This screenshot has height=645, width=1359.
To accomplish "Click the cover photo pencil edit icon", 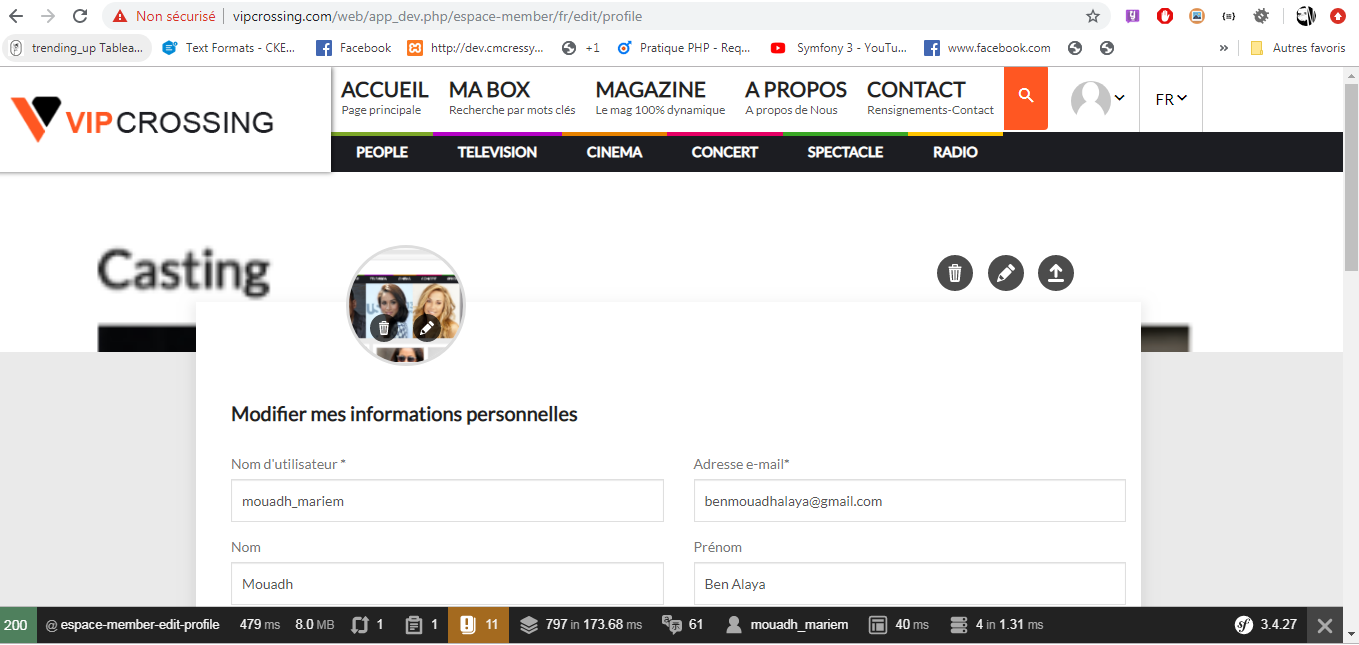I will pyautogui.click(x=1005, y=273).
